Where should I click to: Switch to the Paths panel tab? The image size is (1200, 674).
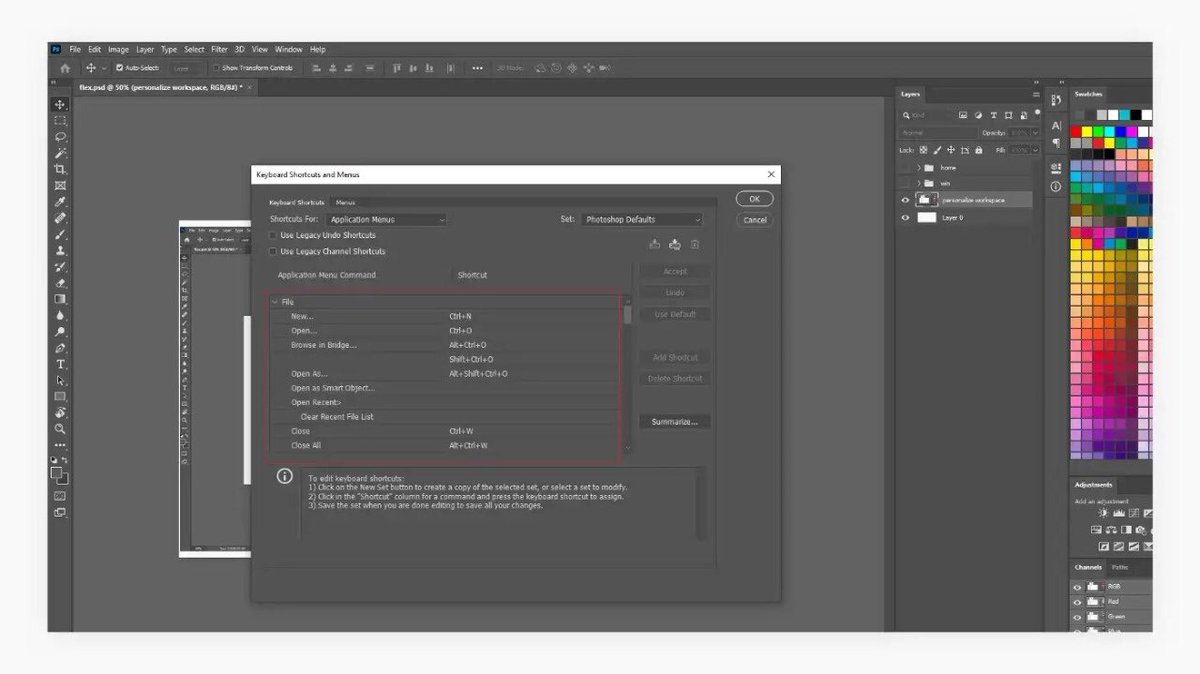(1120, 567)
